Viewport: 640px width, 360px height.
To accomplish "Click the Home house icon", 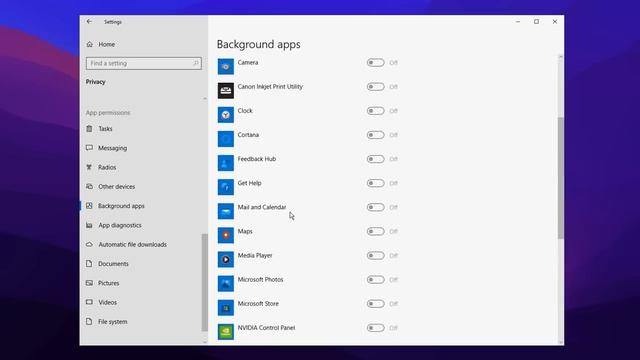I will (90, 44).
